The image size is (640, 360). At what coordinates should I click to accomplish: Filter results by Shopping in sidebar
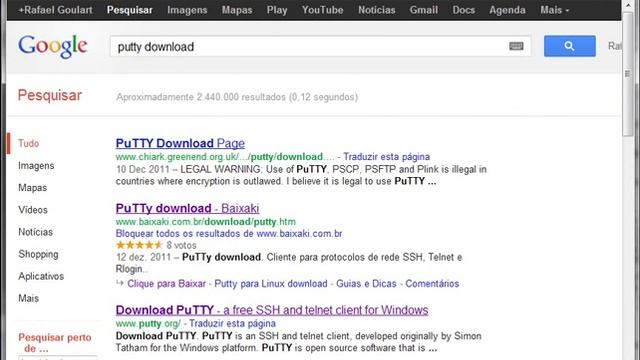pyautogui.click(x=38, y=254)
